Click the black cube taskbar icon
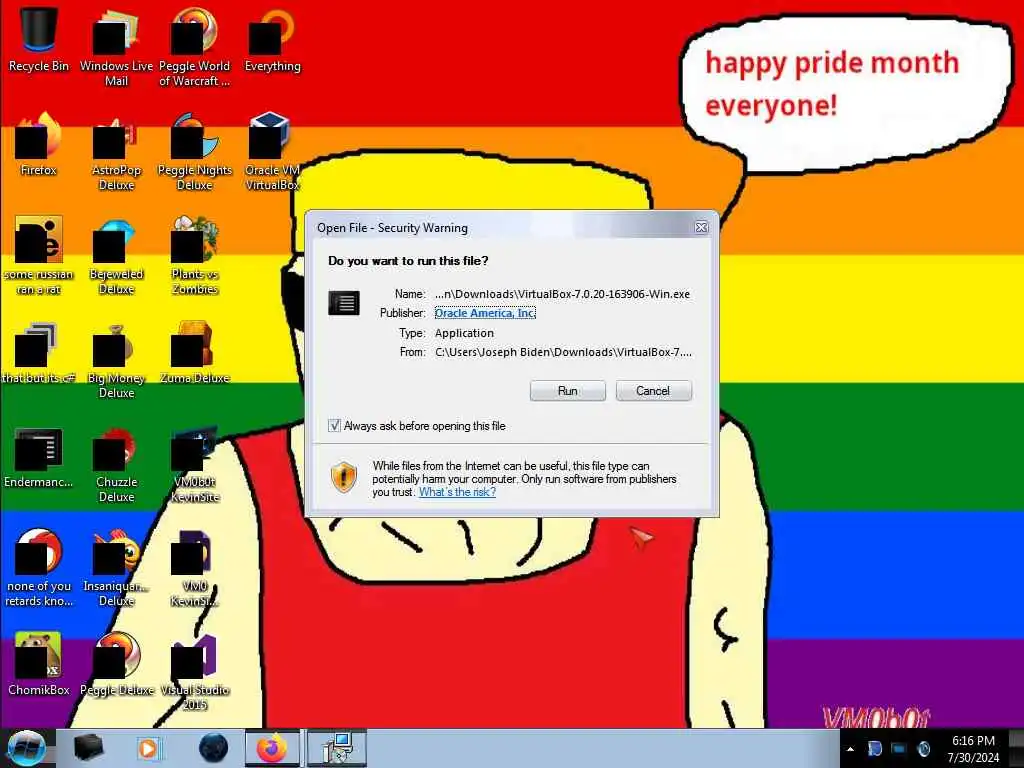This screenshot has width=1024, height=768. (x=88, y=748)
